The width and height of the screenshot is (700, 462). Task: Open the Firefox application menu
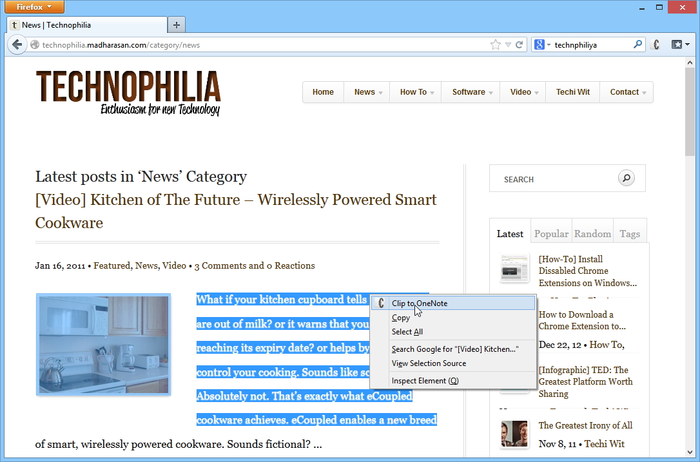tap(34, 7)
